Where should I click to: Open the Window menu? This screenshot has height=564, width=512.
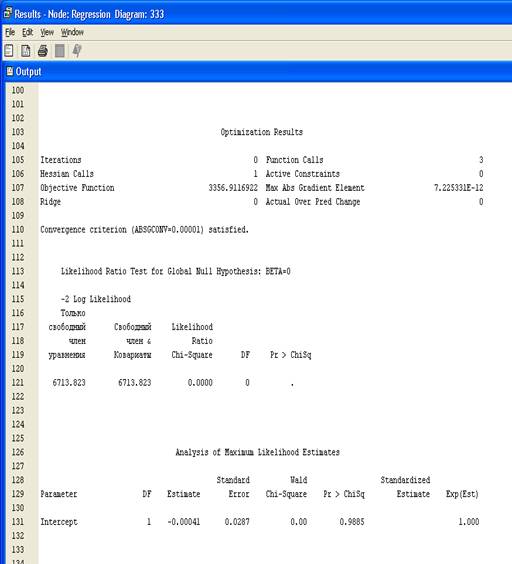point(72,32)
